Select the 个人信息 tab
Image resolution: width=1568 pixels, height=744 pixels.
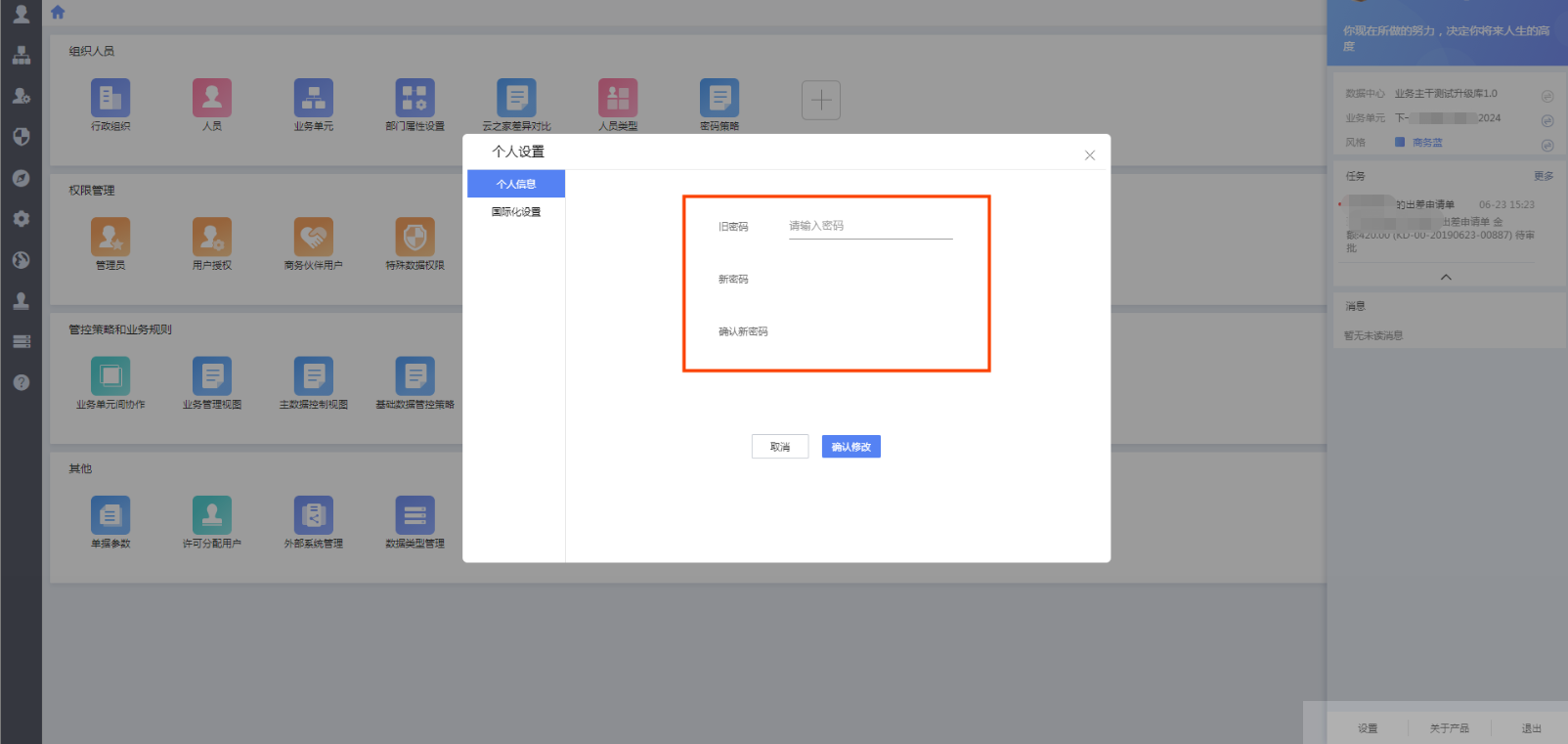pyautogui.click(x=516, y=184)
